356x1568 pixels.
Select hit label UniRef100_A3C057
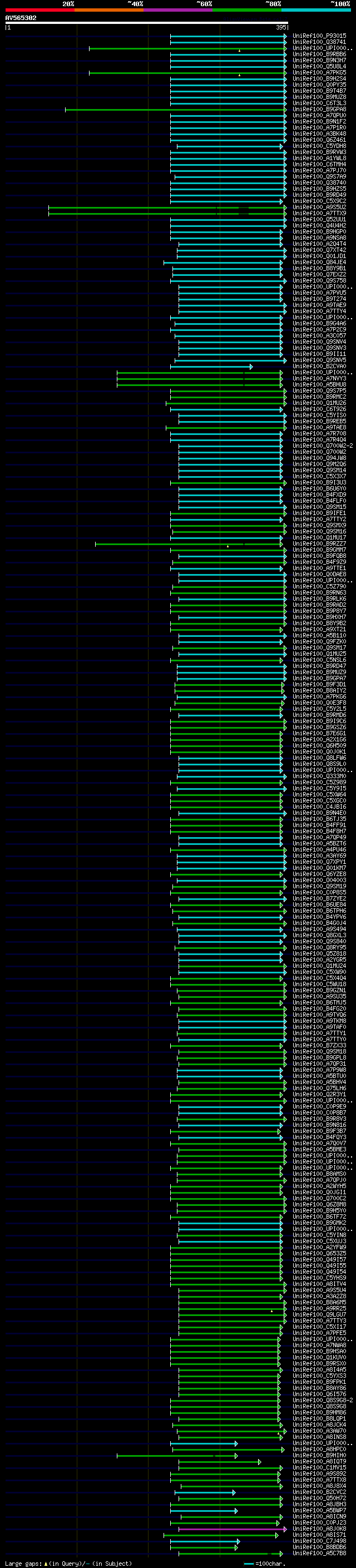point(319,336)
